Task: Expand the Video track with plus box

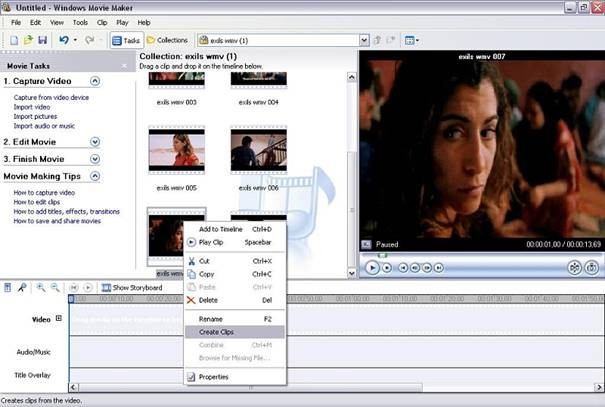Action: click(x=59, y=318)
